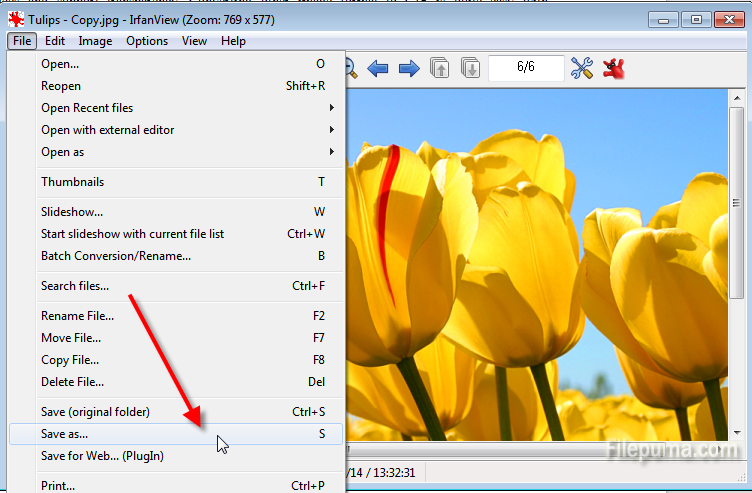Click the 6/6 image counter field
The image size is (752, 493).
click(526, 68)
